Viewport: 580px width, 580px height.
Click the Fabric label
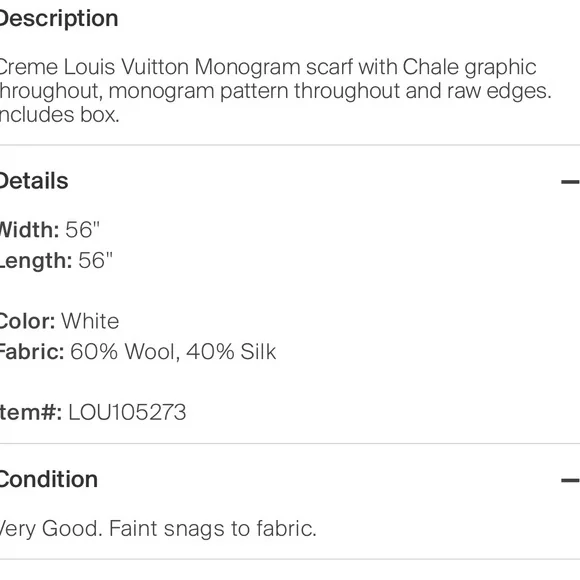point(32,352)
